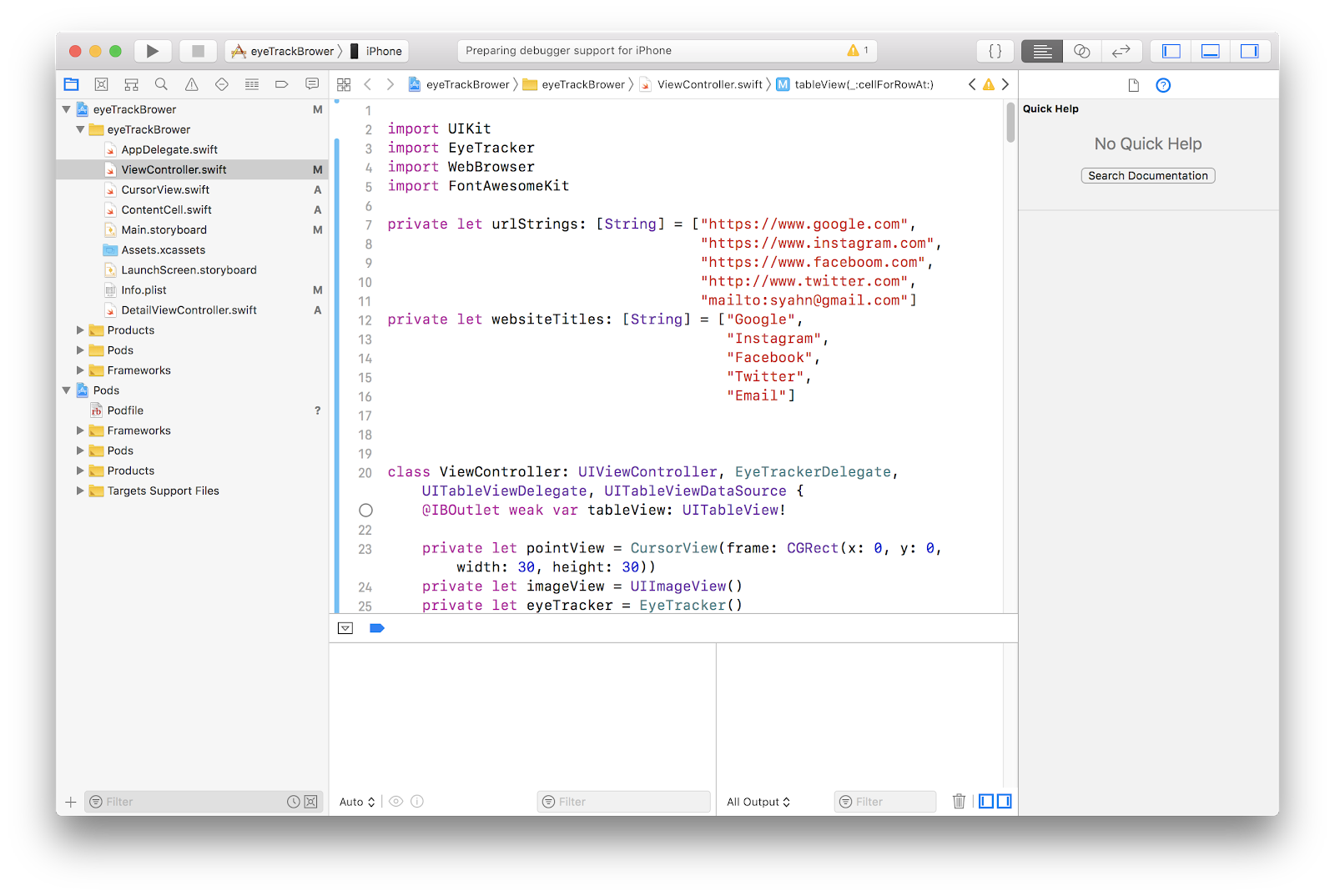Screen dimensions: 1335x896
Task: Click tableView cellForRowAt in jump bar
Action: tap(855, 84)
